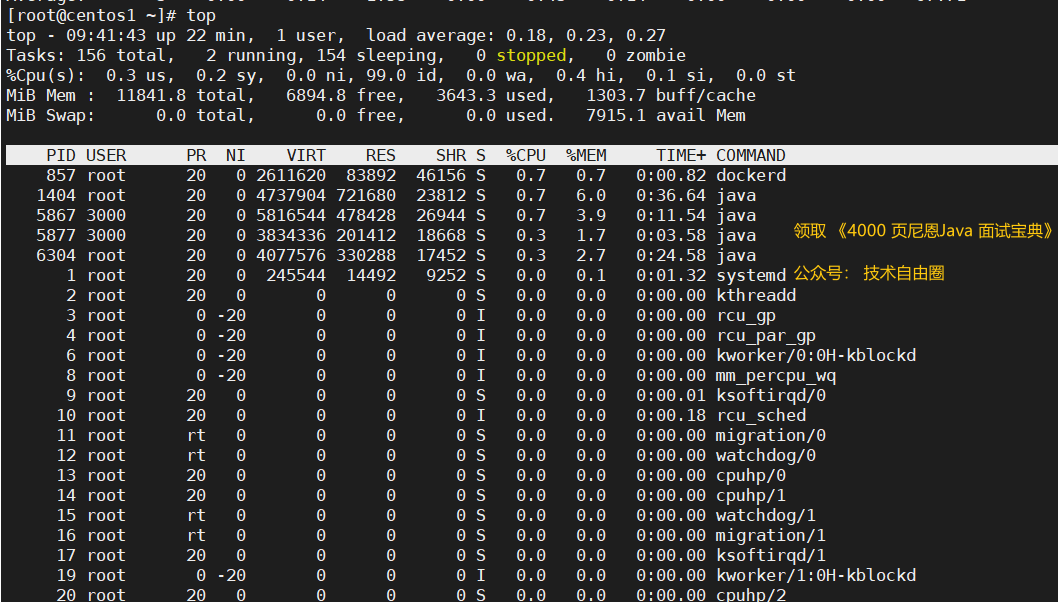Click the yellow 'stopped' word

(x=531, y=55)
